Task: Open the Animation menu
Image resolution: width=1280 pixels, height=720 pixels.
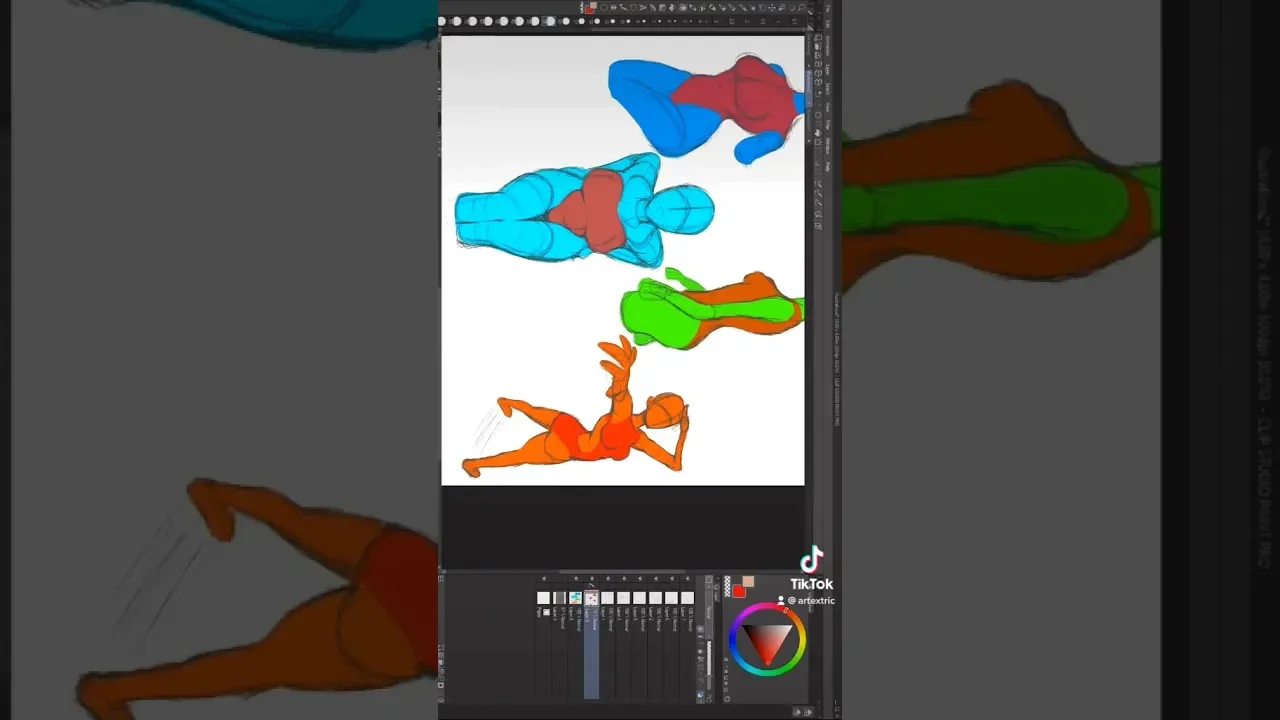Action: click(x=828, y=47)
